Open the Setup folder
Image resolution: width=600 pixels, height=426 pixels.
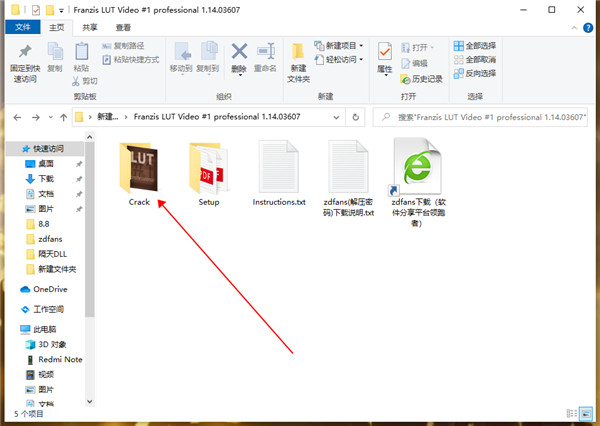click(x=209, y=174)
